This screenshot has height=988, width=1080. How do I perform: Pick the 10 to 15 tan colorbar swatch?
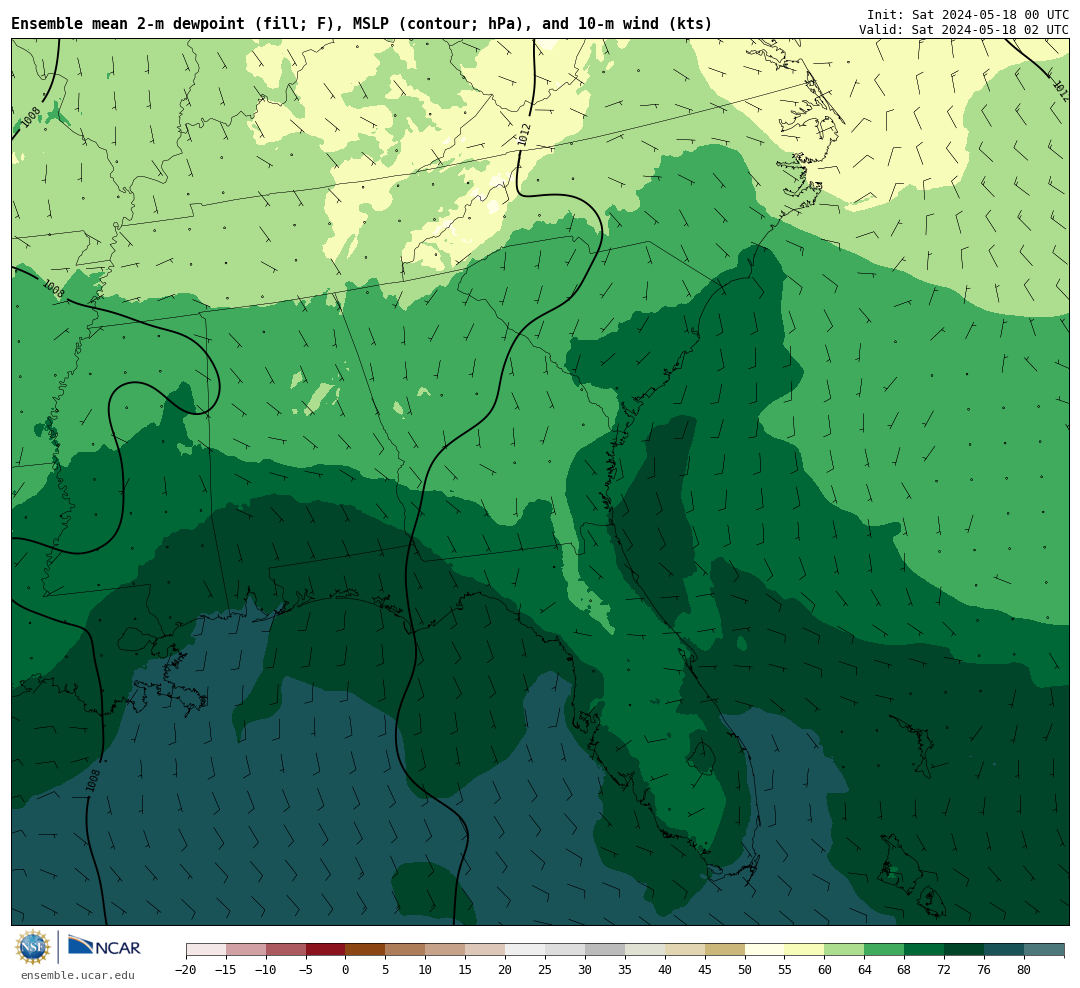tap(445, 950)
